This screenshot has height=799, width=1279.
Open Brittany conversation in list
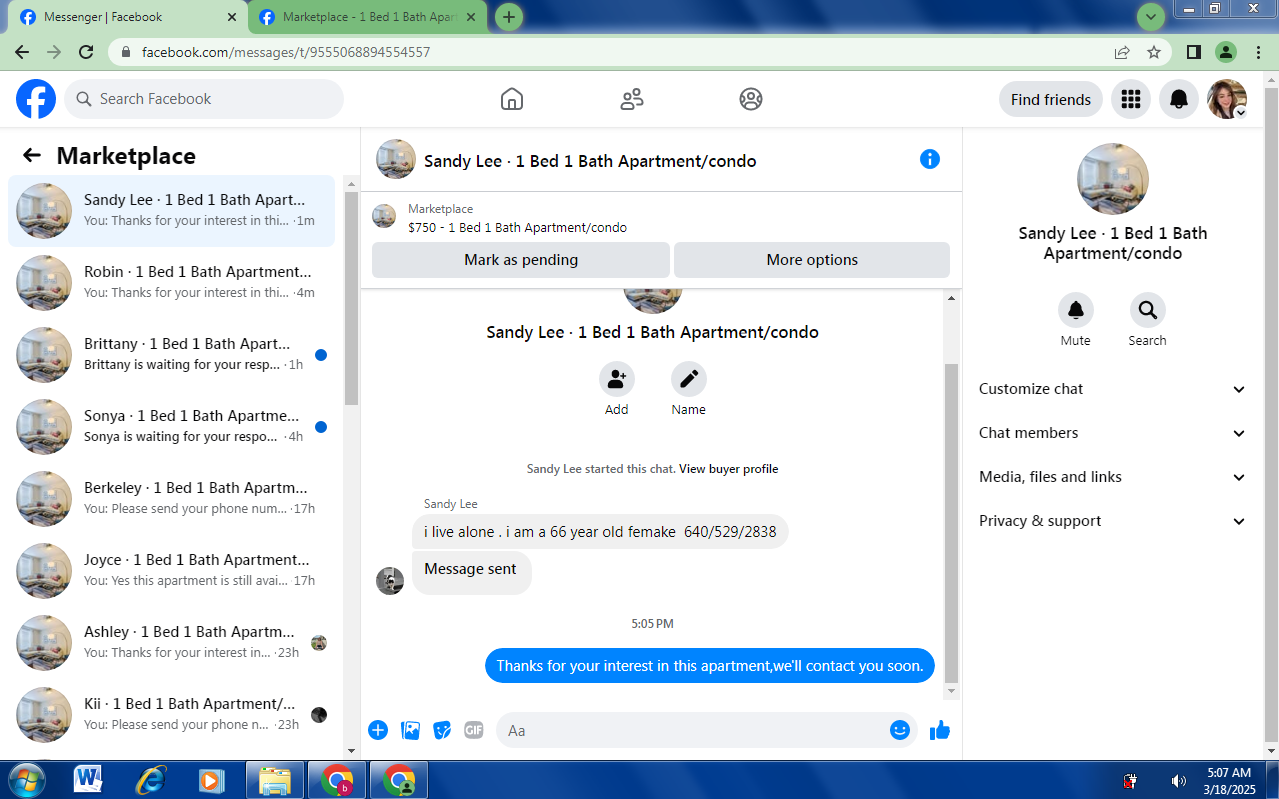172,355
